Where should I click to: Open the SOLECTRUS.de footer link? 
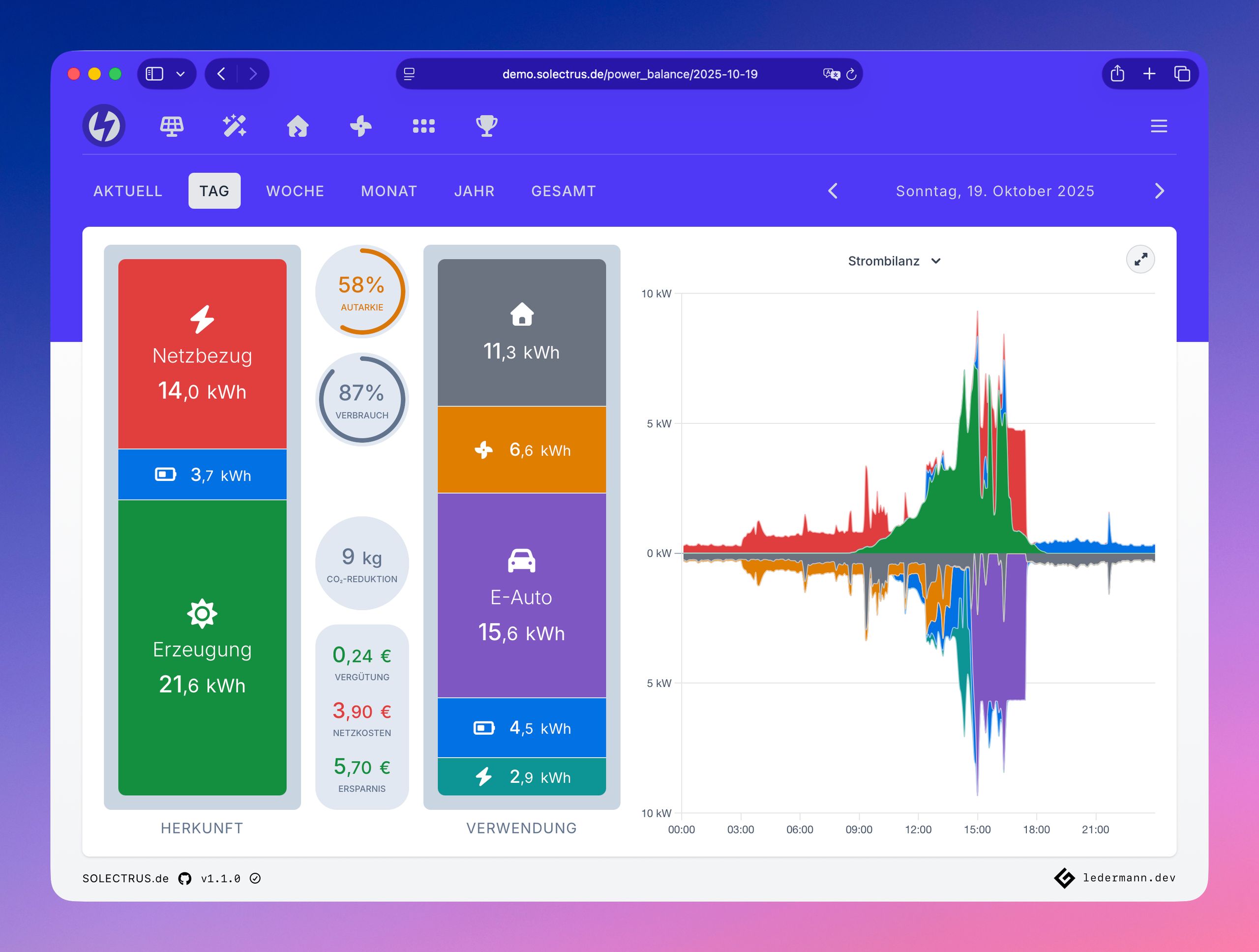(x=125, y=878)
